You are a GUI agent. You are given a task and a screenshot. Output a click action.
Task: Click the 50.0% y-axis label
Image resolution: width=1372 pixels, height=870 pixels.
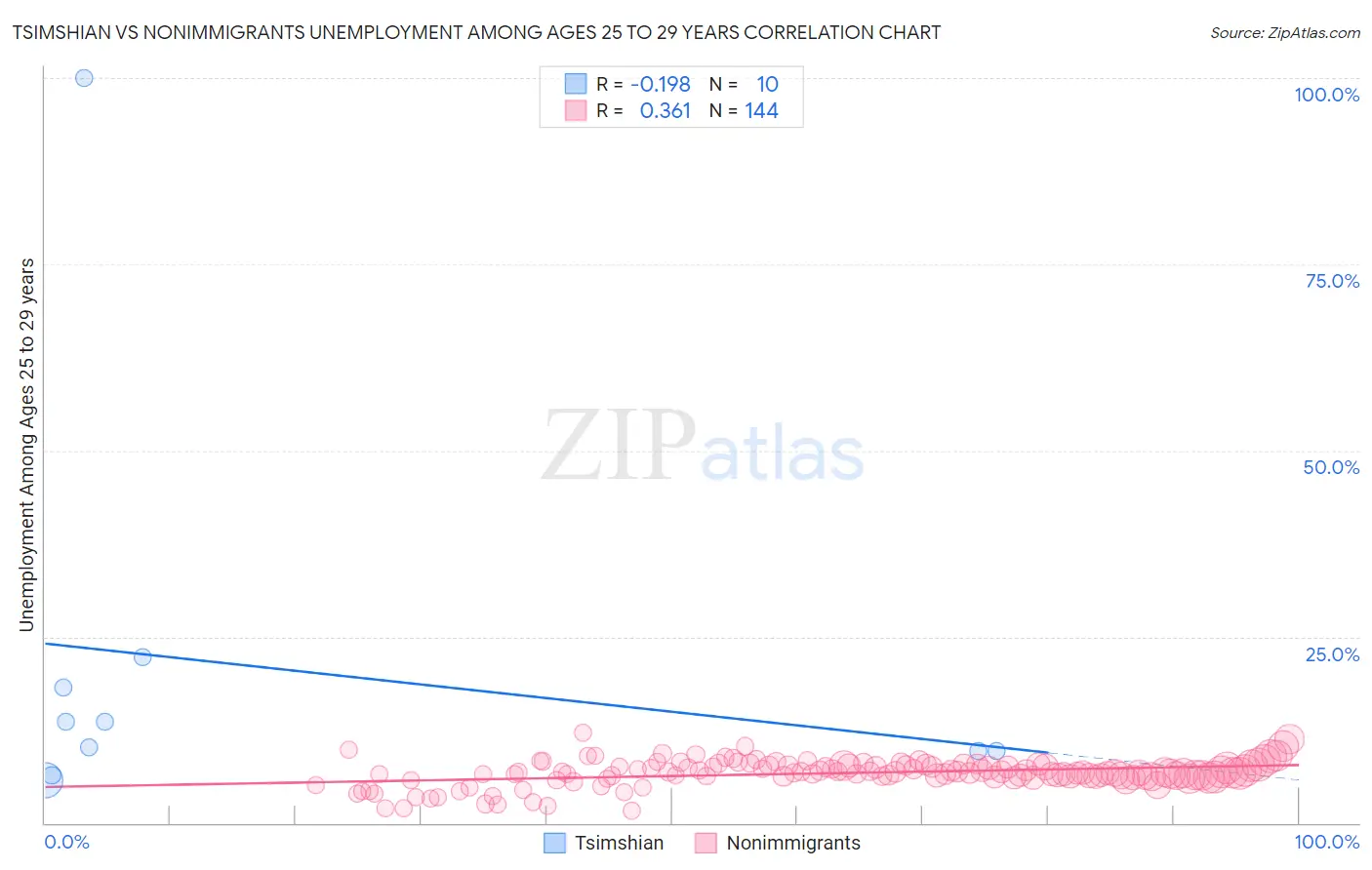(1331, 467)
